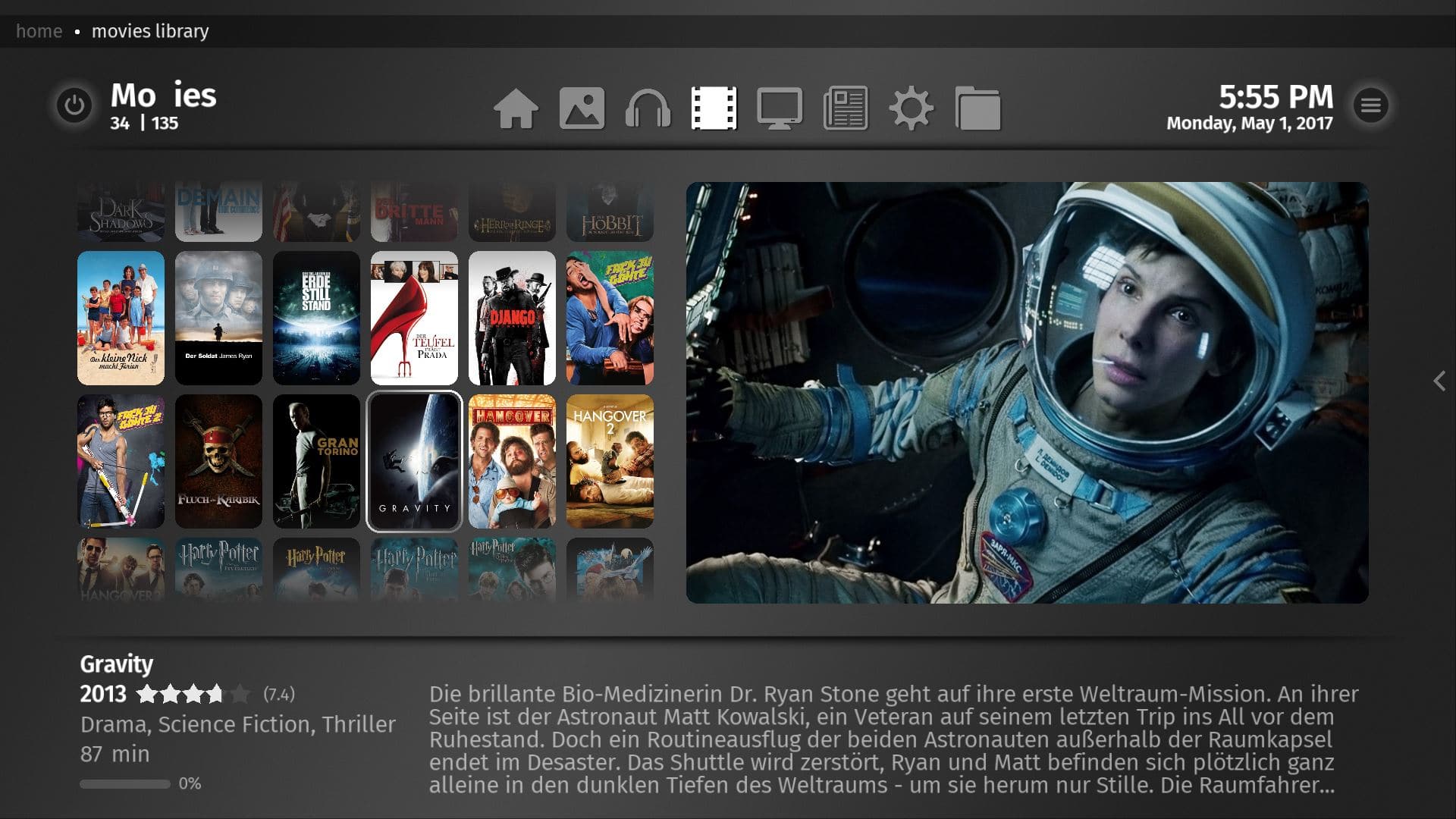Select the Movies film strip icon
Viewport: 1456px width, 819px height.
(x=714, y=108)
